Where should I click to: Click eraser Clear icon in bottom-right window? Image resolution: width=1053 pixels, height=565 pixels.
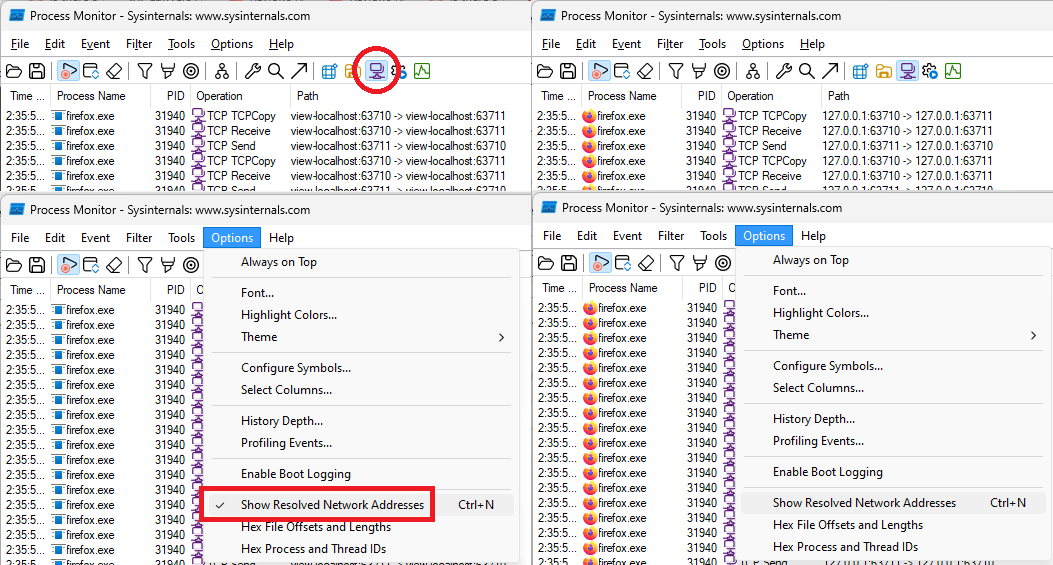646,263
